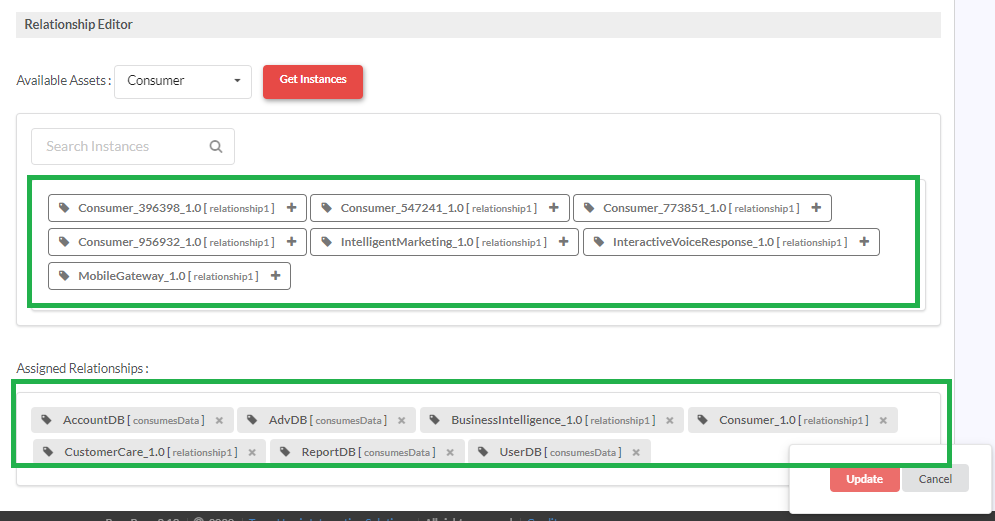Click tag icon of AccountDB

(46, 419)
